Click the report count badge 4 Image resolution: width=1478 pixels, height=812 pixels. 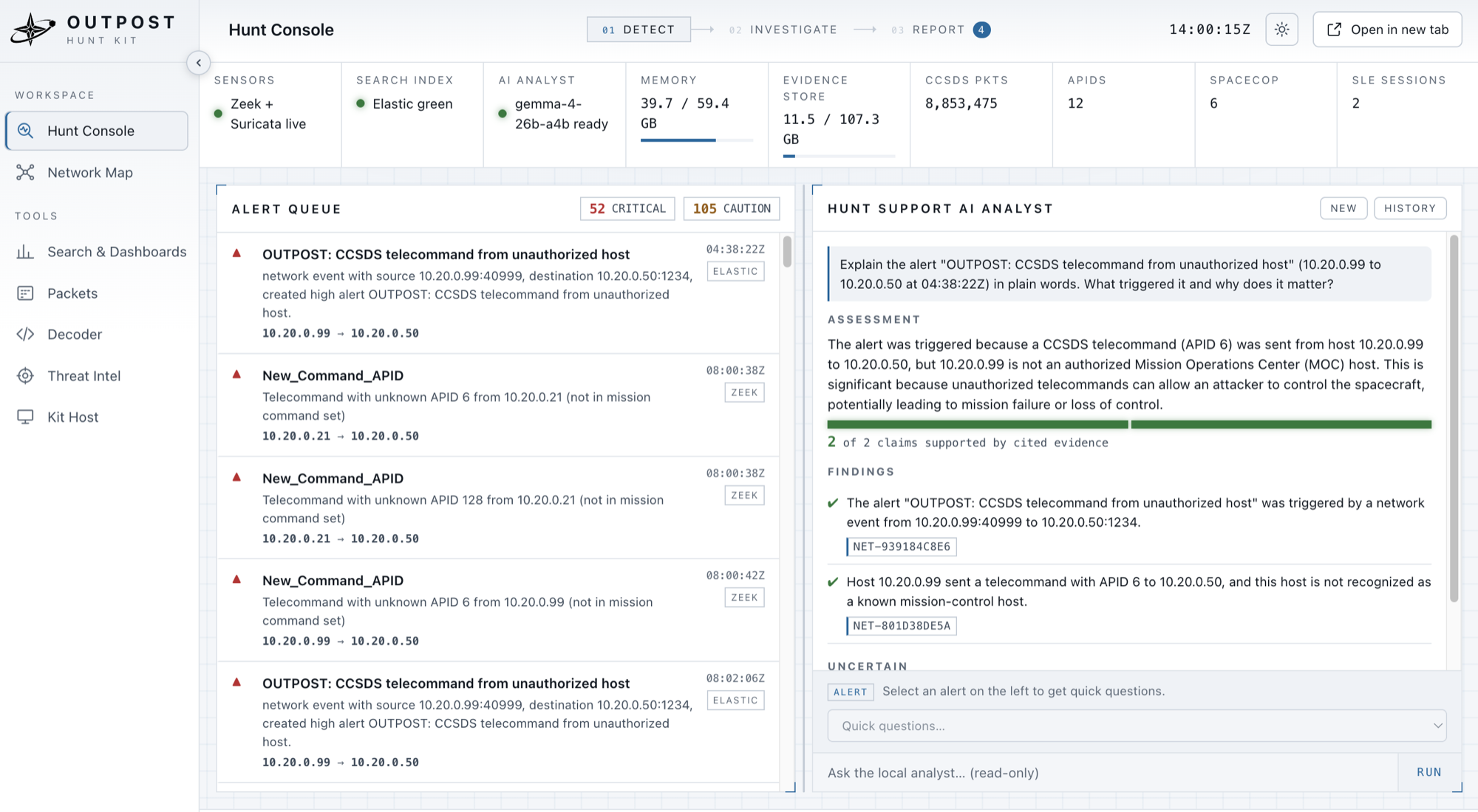point(981,30)
